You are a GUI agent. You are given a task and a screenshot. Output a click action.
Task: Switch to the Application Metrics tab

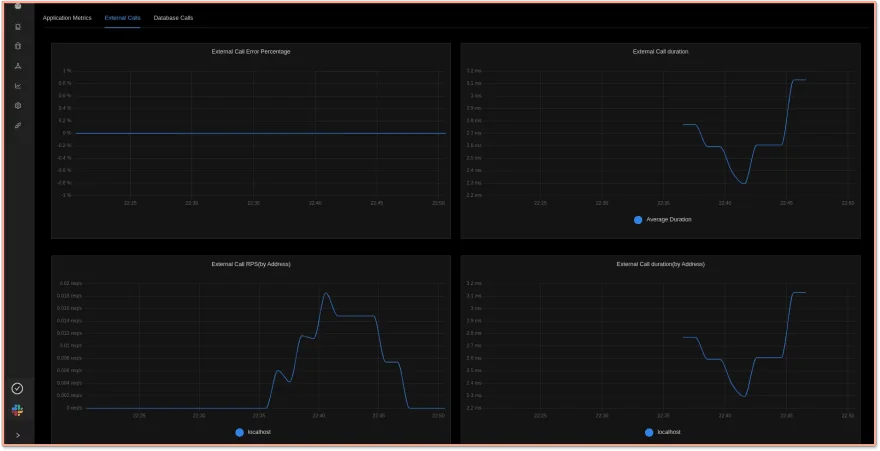pyautogui.click(x=67, y=18)
